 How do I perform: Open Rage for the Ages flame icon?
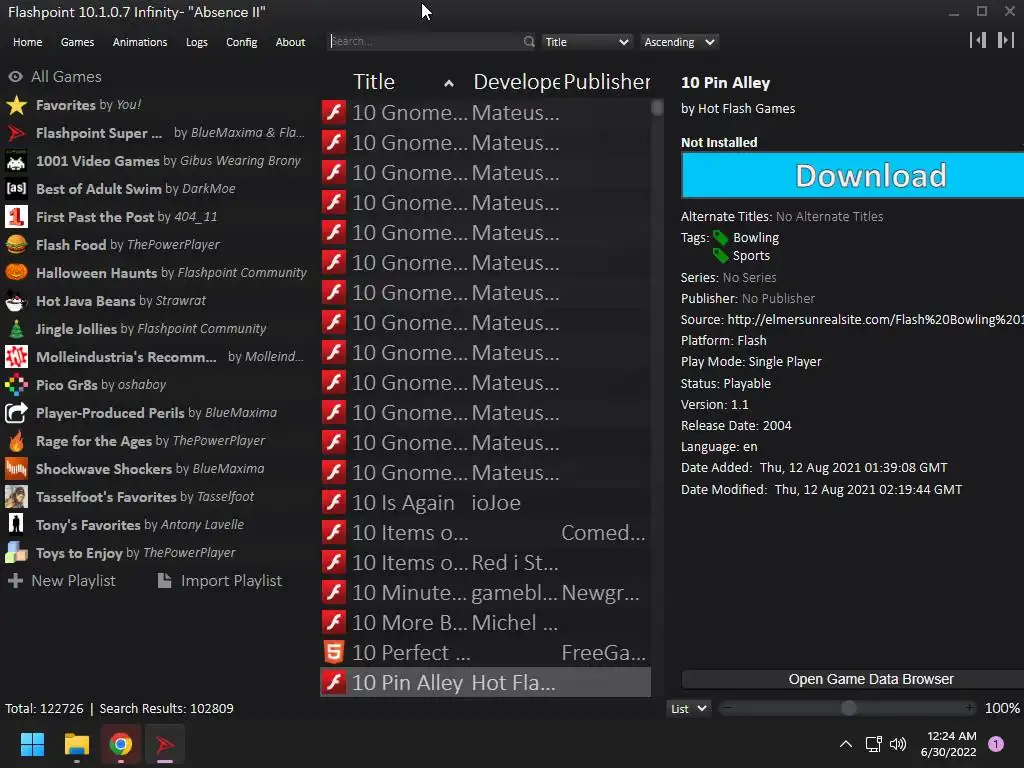click(x=16, y=441)
